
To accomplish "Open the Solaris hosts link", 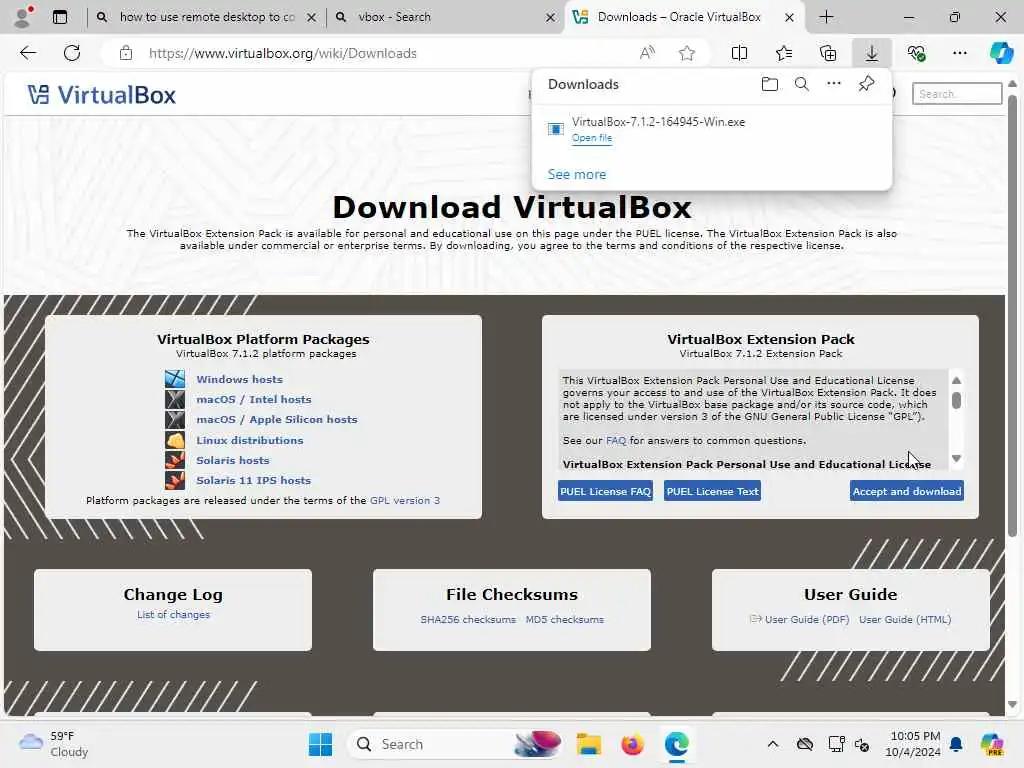I will click(232, 460).
